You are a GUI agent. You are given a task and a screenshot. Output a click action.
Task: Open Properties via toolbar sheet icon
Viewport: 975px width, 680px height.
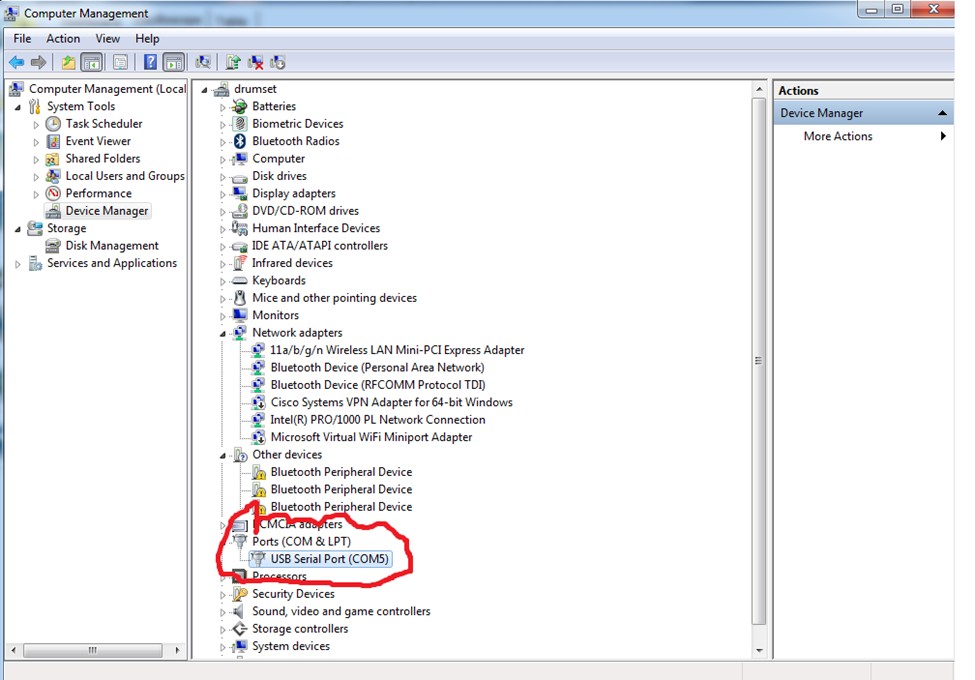121,62
